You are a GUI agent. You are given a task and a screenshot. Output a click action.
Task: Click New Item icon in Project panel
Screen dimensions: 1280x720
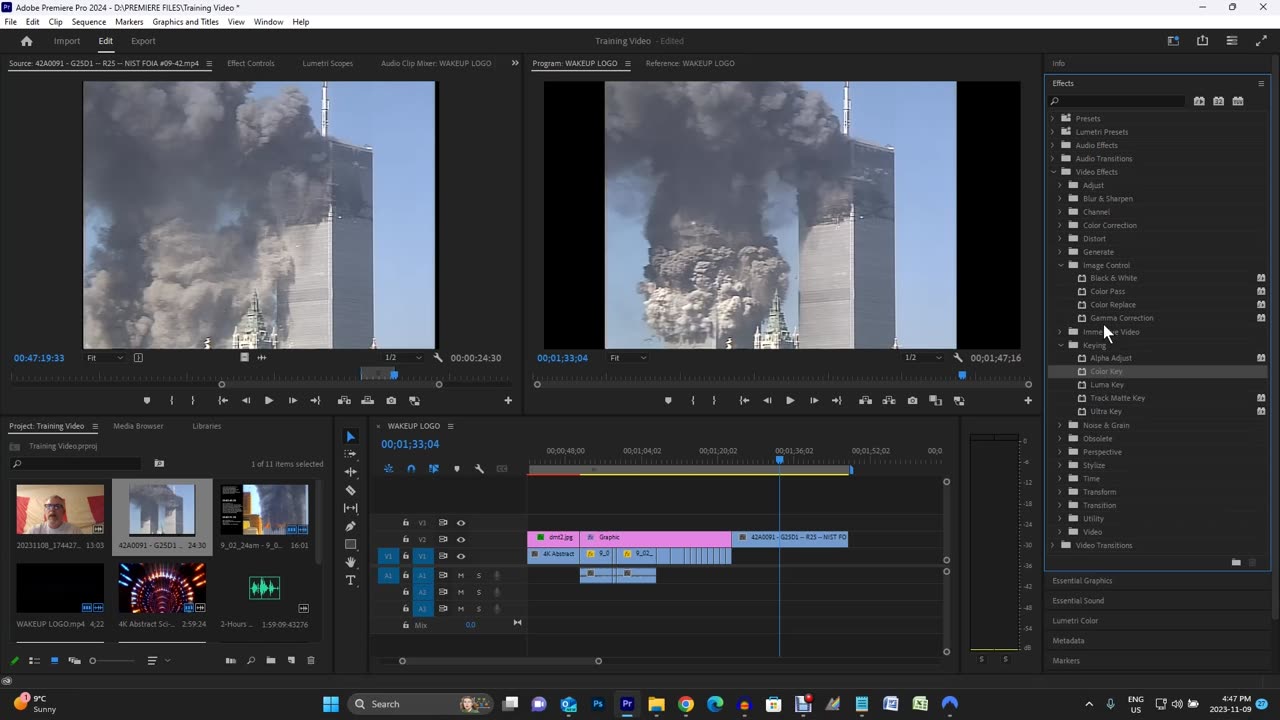(x=291, y=660)
